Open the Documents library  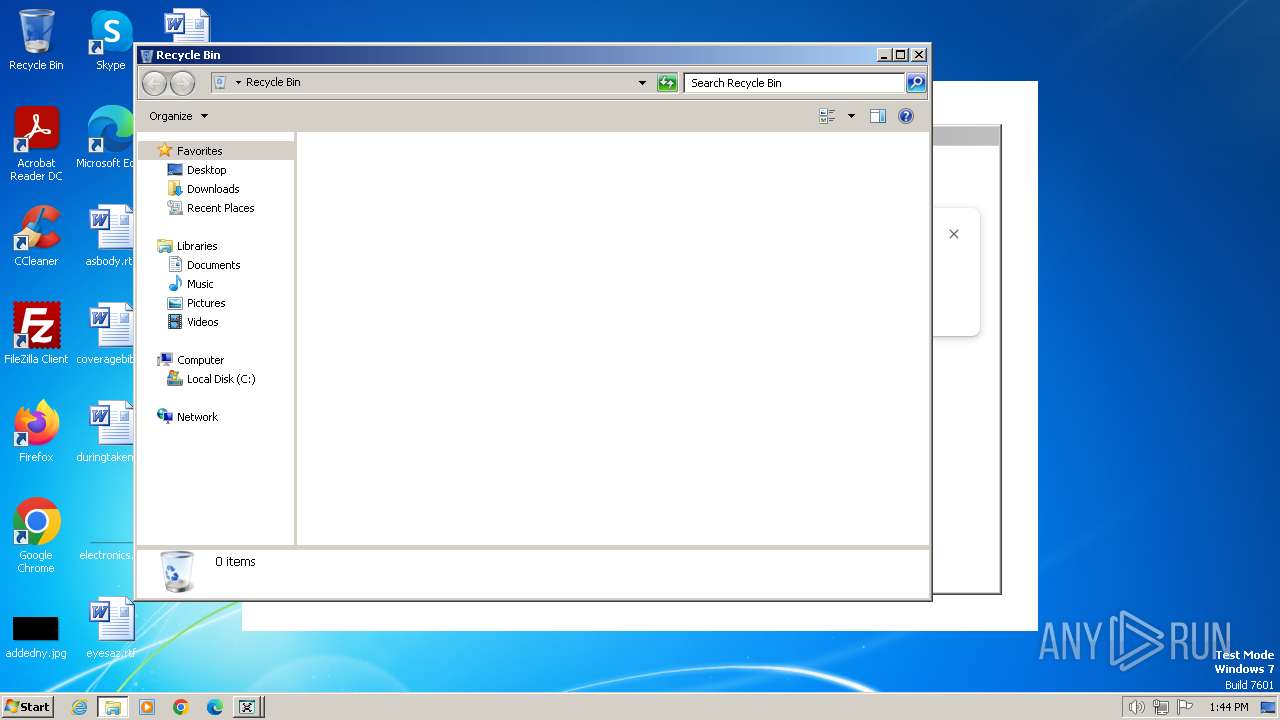click(x=213, y=265)
